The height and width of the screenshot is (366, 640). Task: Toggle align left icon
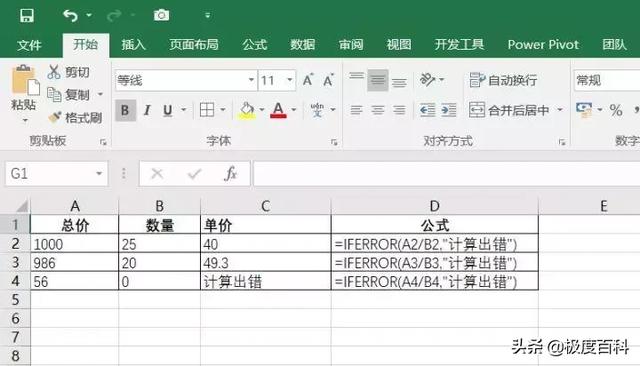pyautogui.click(x=356, y=110)
